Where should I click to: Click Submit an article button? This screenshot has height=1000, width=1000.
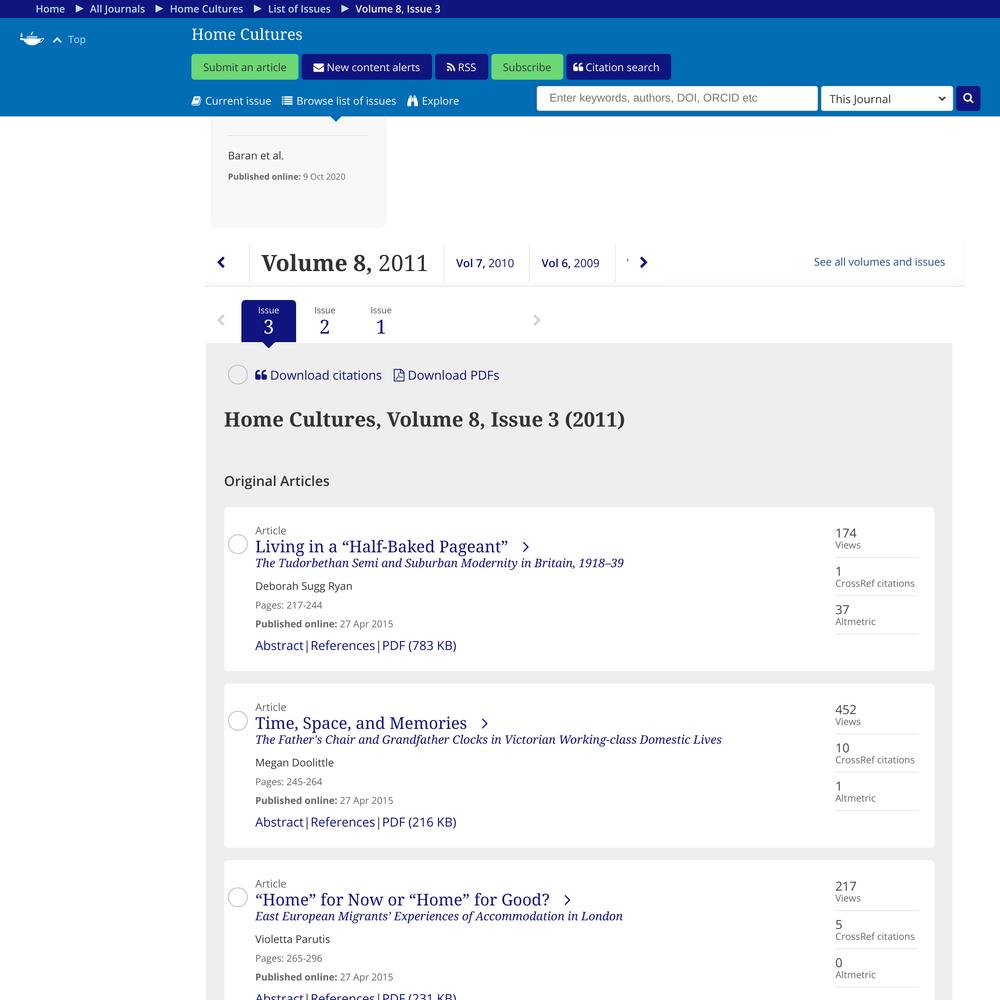(x=244, y=67)
